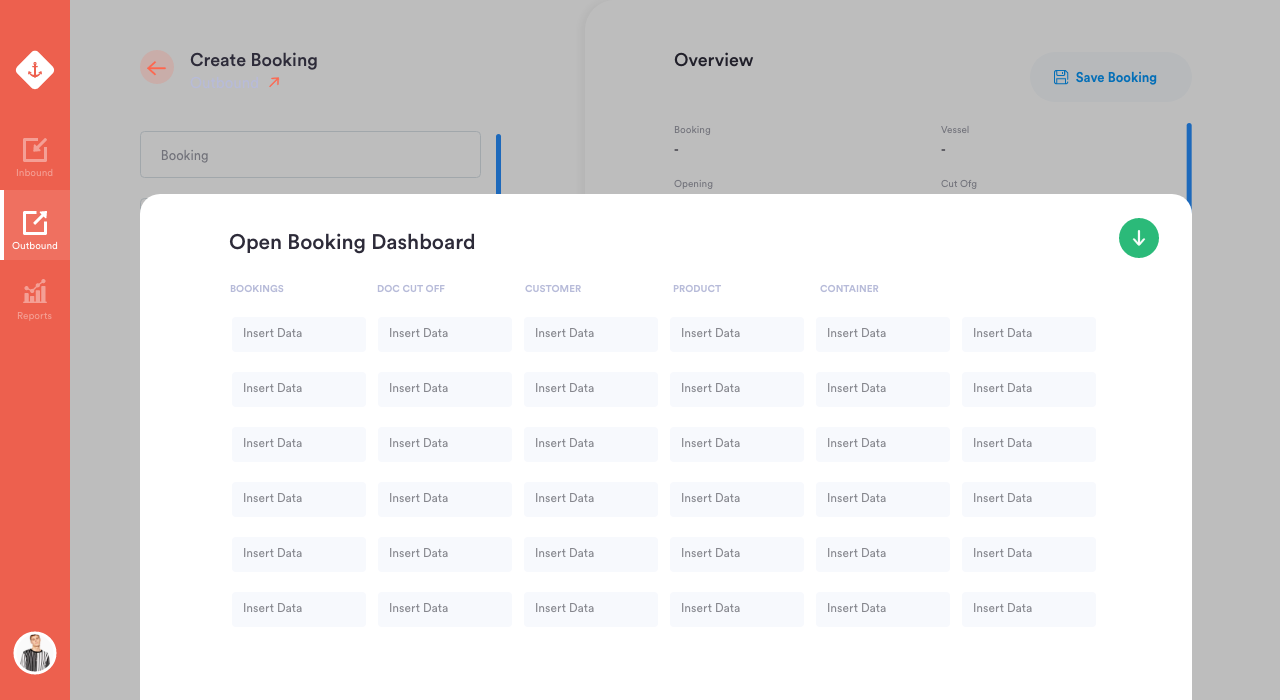Click the orange external link arrow icon
This screenshot has height=700, width=1280.
(274, 83)
